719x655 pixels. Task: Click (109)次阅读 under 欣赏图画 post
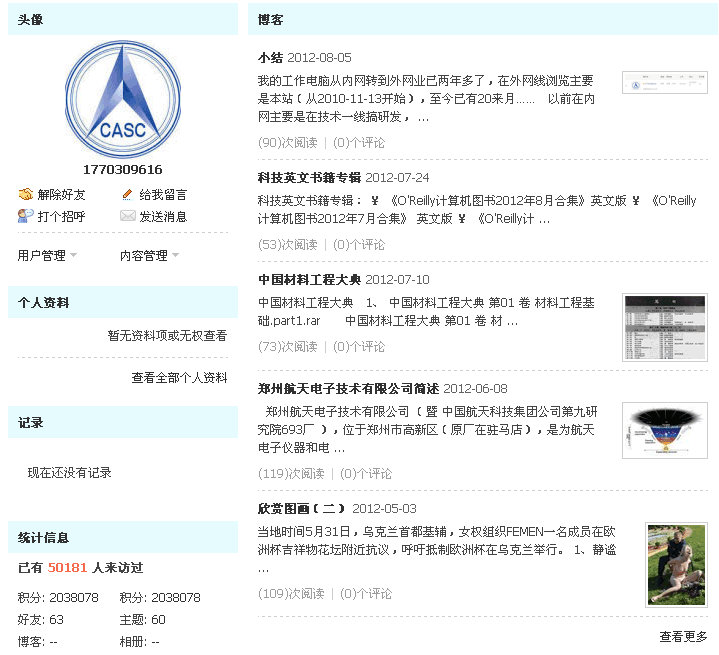coord(291,594)
